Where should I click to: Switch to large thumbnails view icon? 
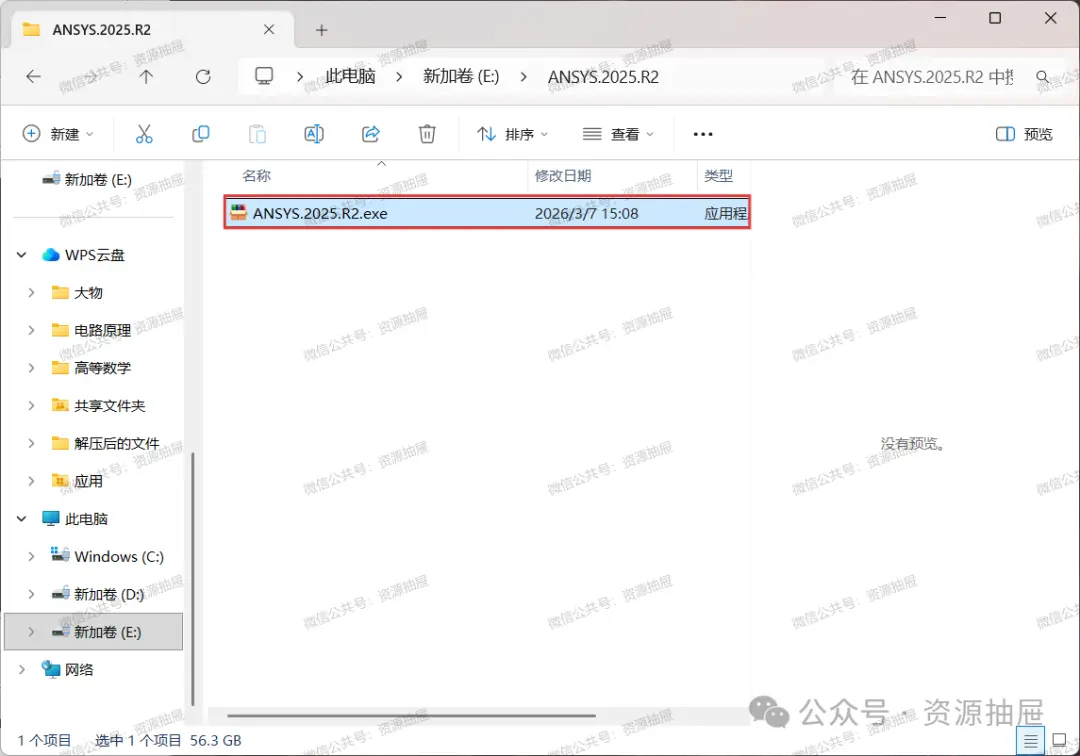[x=1059, y=741]
